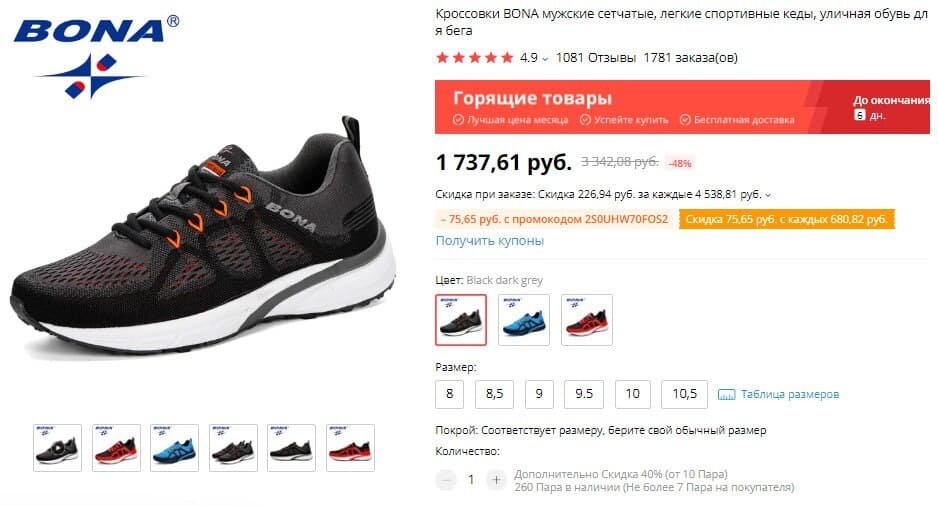Select size 10,5

click(x=684, y=394)
